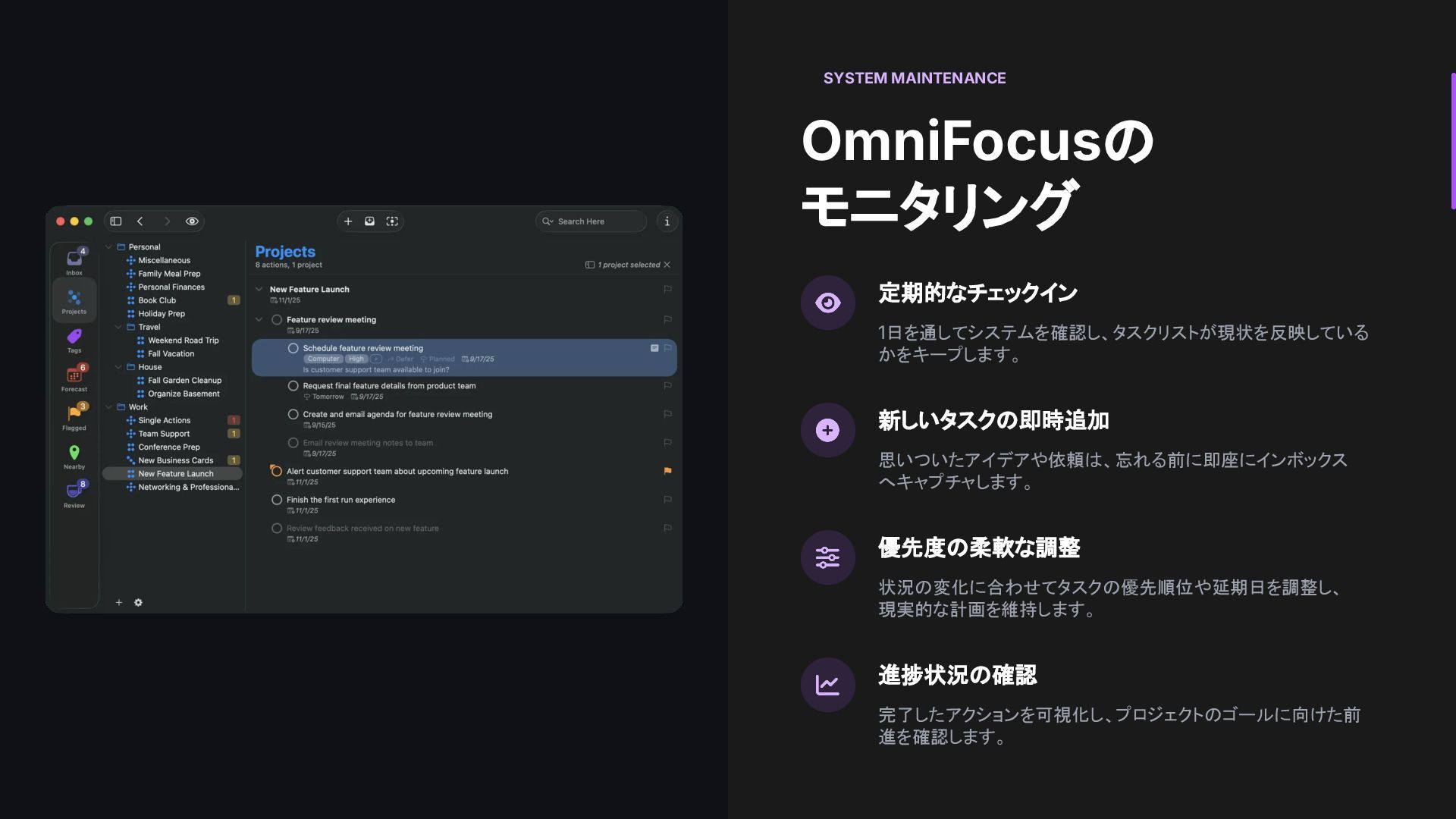Image resolution: width=1456 pixels, height=819 pixels.
Task: Select the Conference Prep project
Action: [169, 447]
